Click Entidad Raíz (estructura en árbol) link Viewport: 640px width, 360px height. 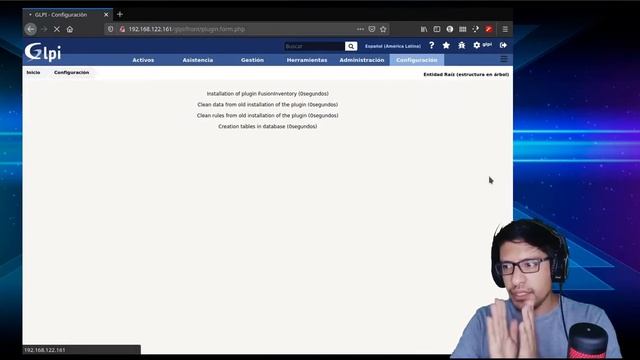pos(466,74)
